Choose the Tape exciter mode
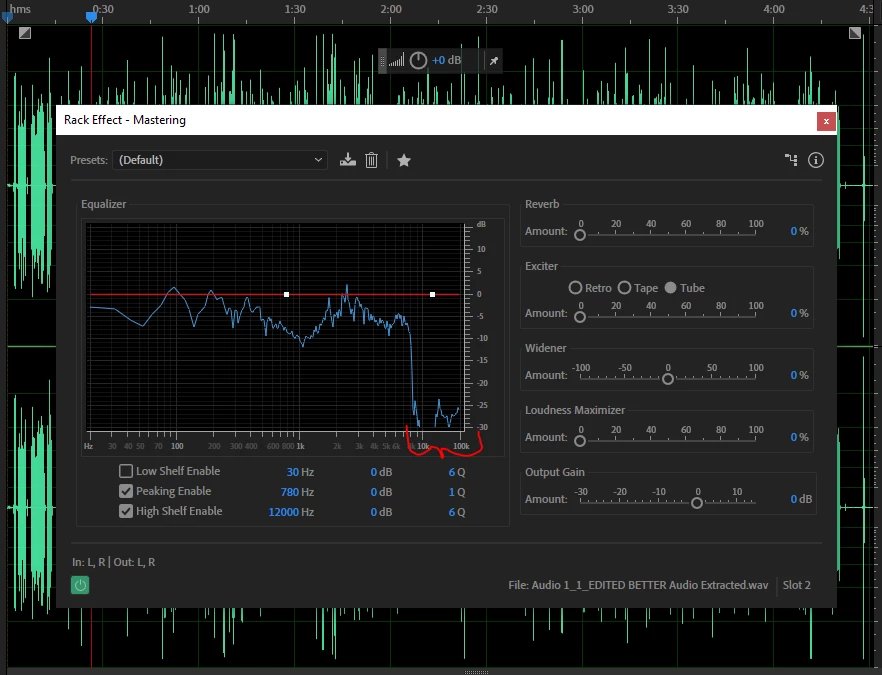Image resolution: width=882 pixels, height=675 pixels. tap(624, 287)
